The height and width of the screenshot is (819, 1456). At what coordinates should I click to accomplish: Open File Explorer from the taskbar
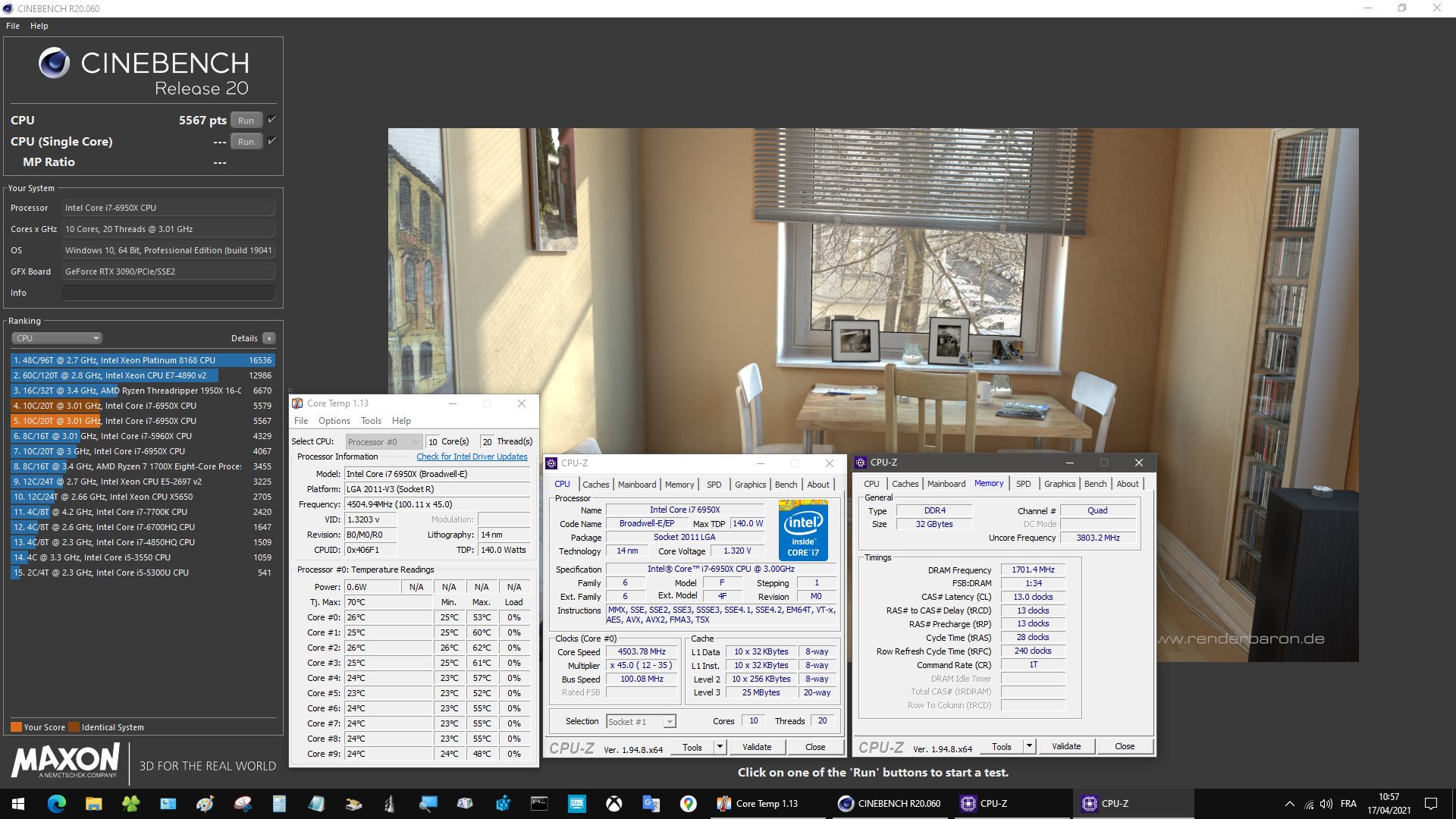click(93, 804)
